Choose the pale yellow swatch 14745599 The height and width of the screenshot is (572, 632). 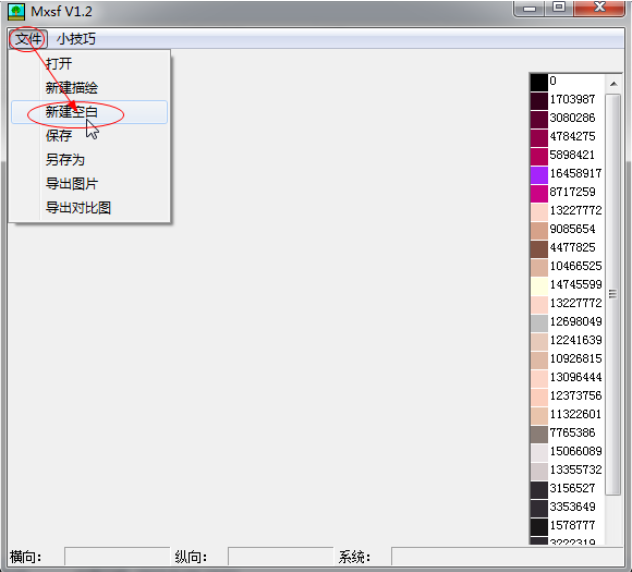tap(539, 285)
